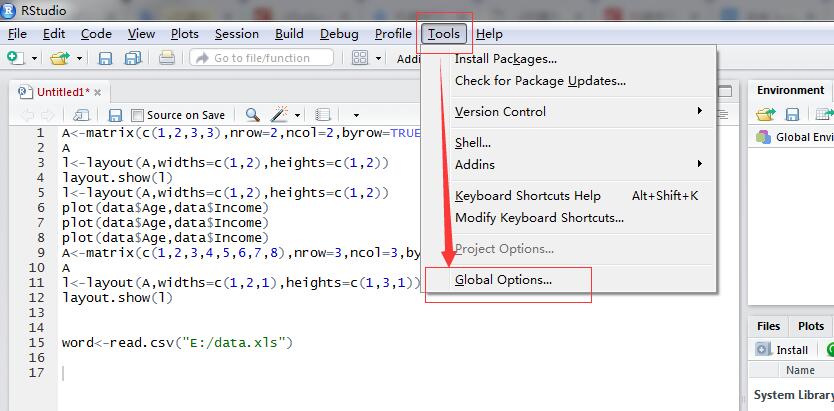Click the RStudio logo in the title bar
This screenshot has height=411, width=834.
[x=10, y=10]
